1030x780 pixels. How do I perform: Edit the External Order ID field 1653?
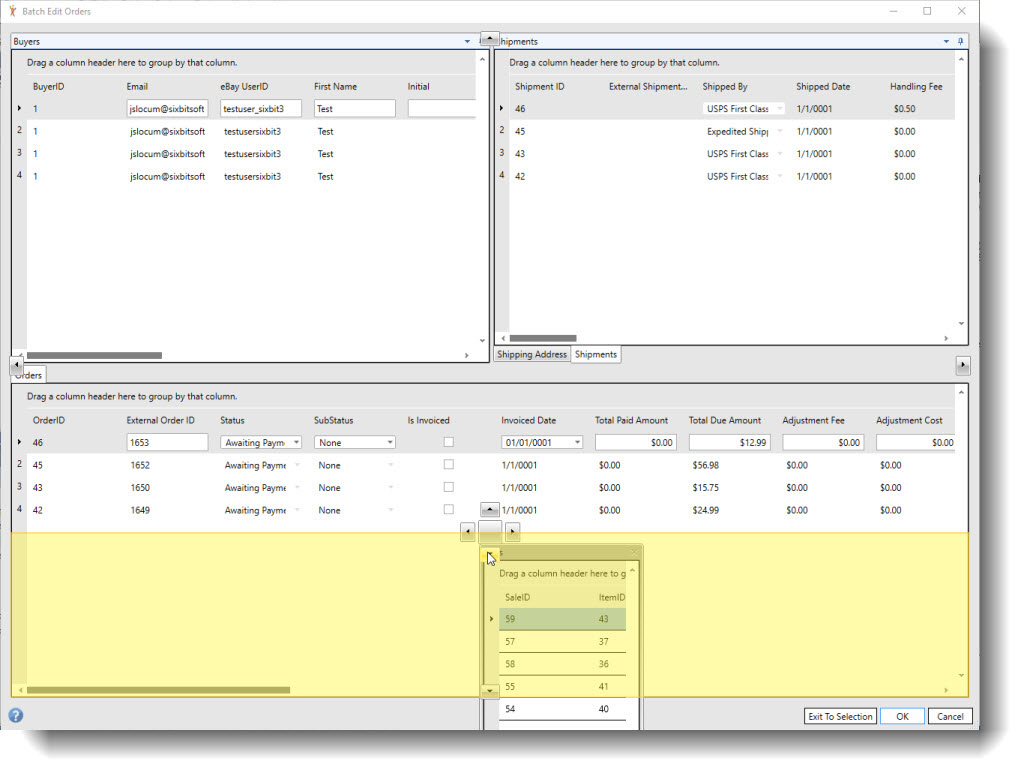168,442
